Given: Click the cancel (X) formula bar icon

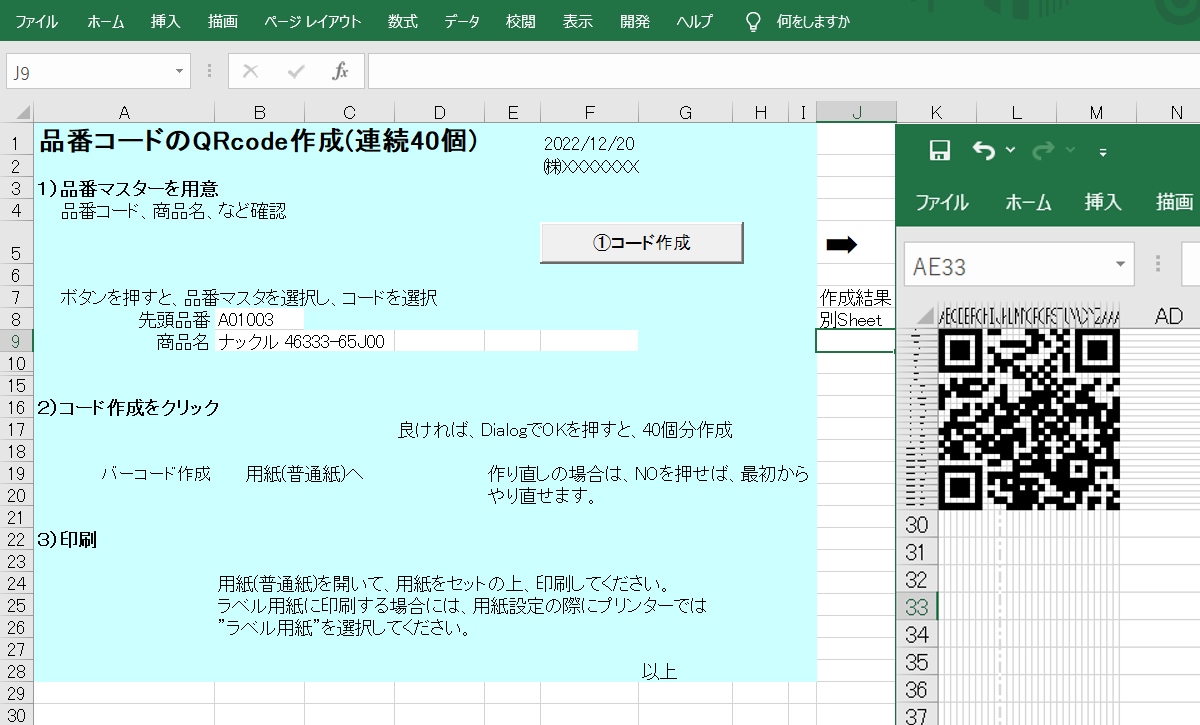Looking at the screenshot, I should click(x=251, y=71).
